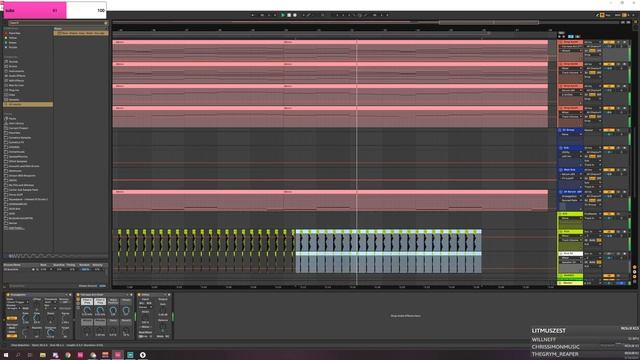
Task: Open Task View on the taskbar
Action: [x=30, y=355]
